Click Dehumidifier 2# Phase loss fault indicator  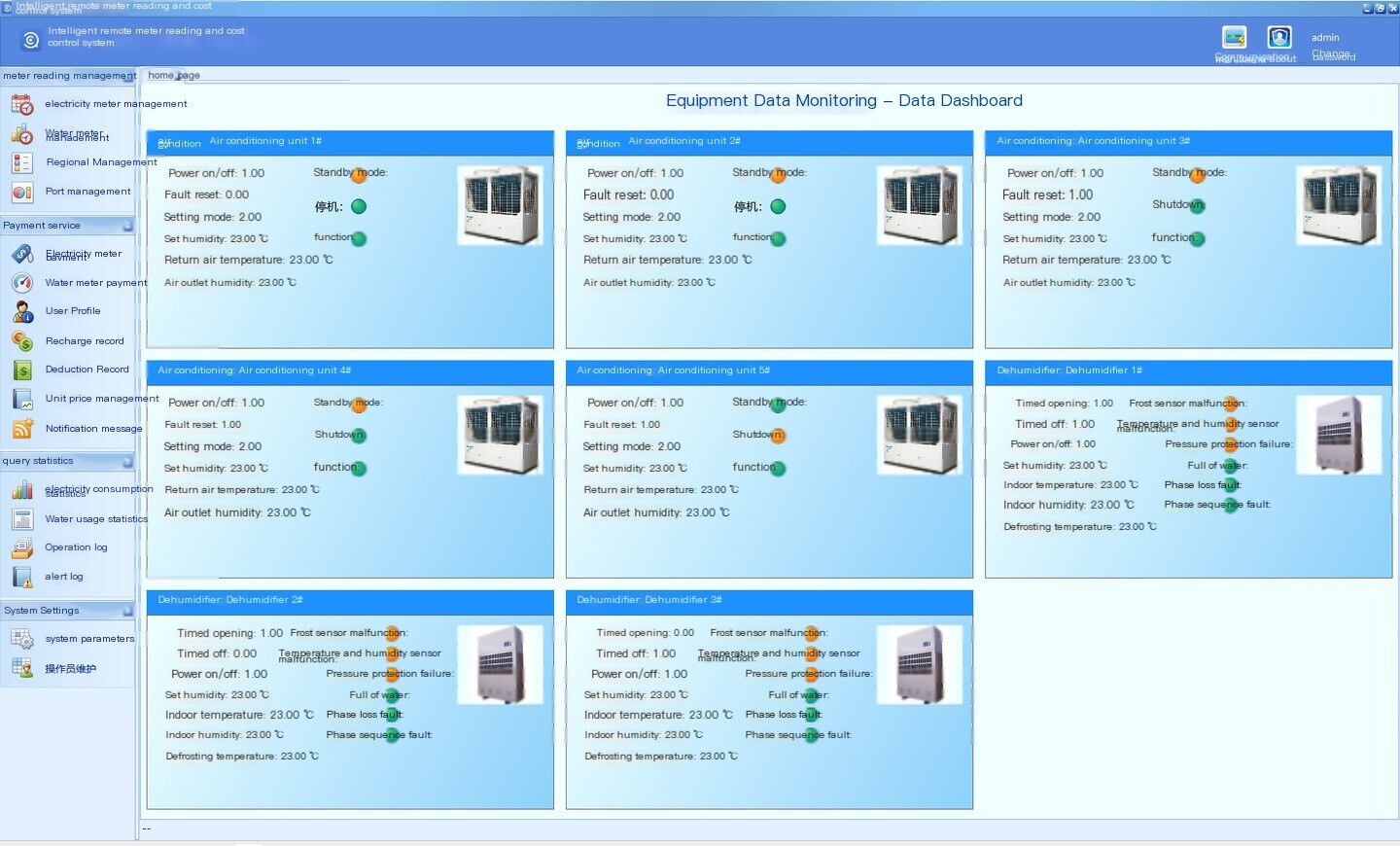(393, 715)
